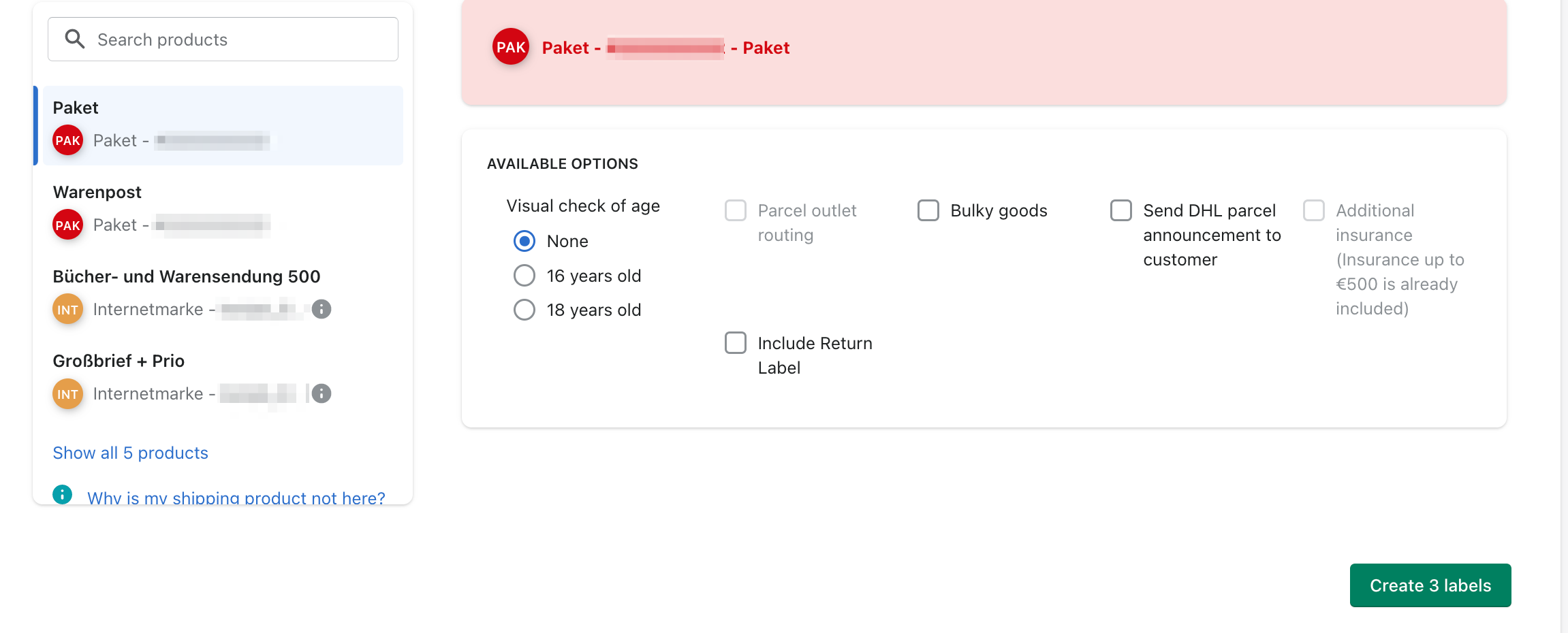Click the red PAK icon under Warenpost
This screenshot has width=1568, height=633.
pos(67,225)
